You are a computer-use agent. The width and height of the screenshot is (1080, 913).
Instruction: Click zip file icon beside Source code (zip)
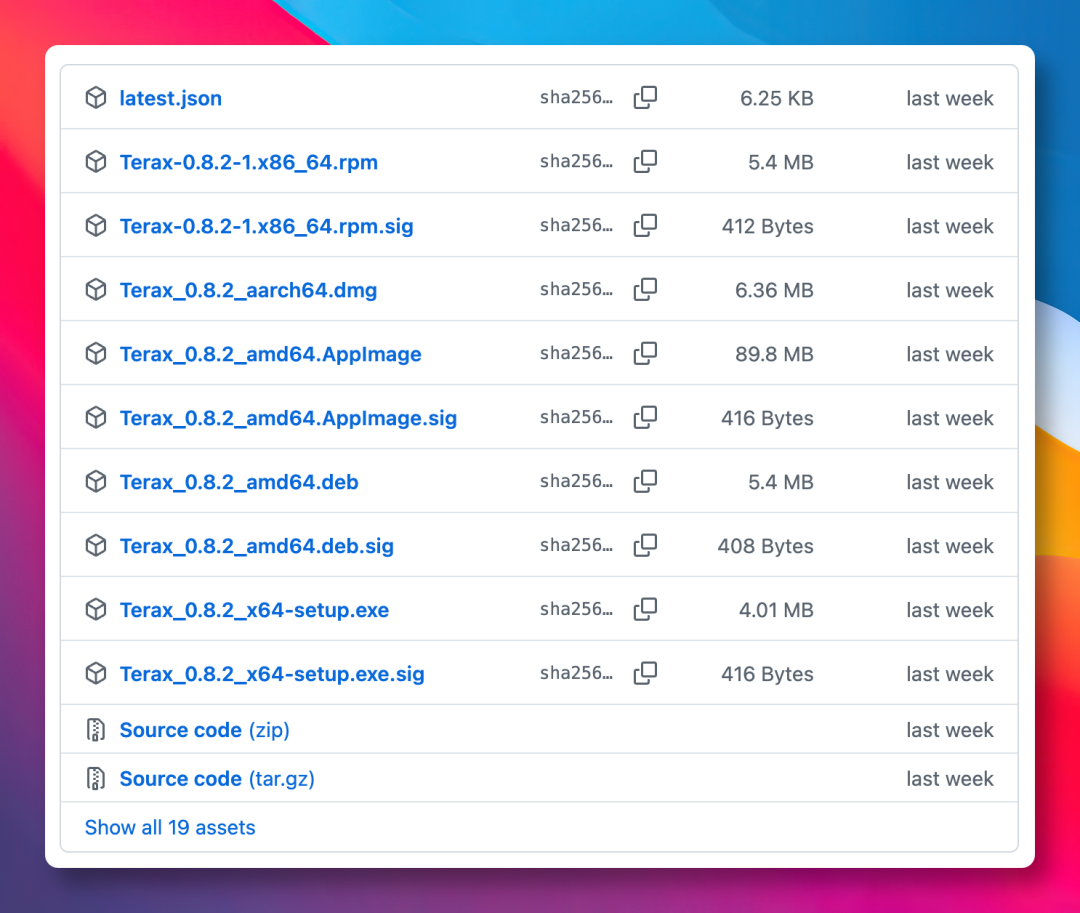click(x=96, y=730)
